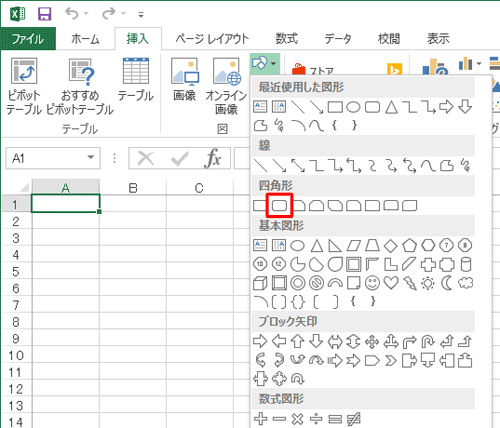Select the hexagon shape in 基本図形
The image size is (500, 428).
[428, 245]
